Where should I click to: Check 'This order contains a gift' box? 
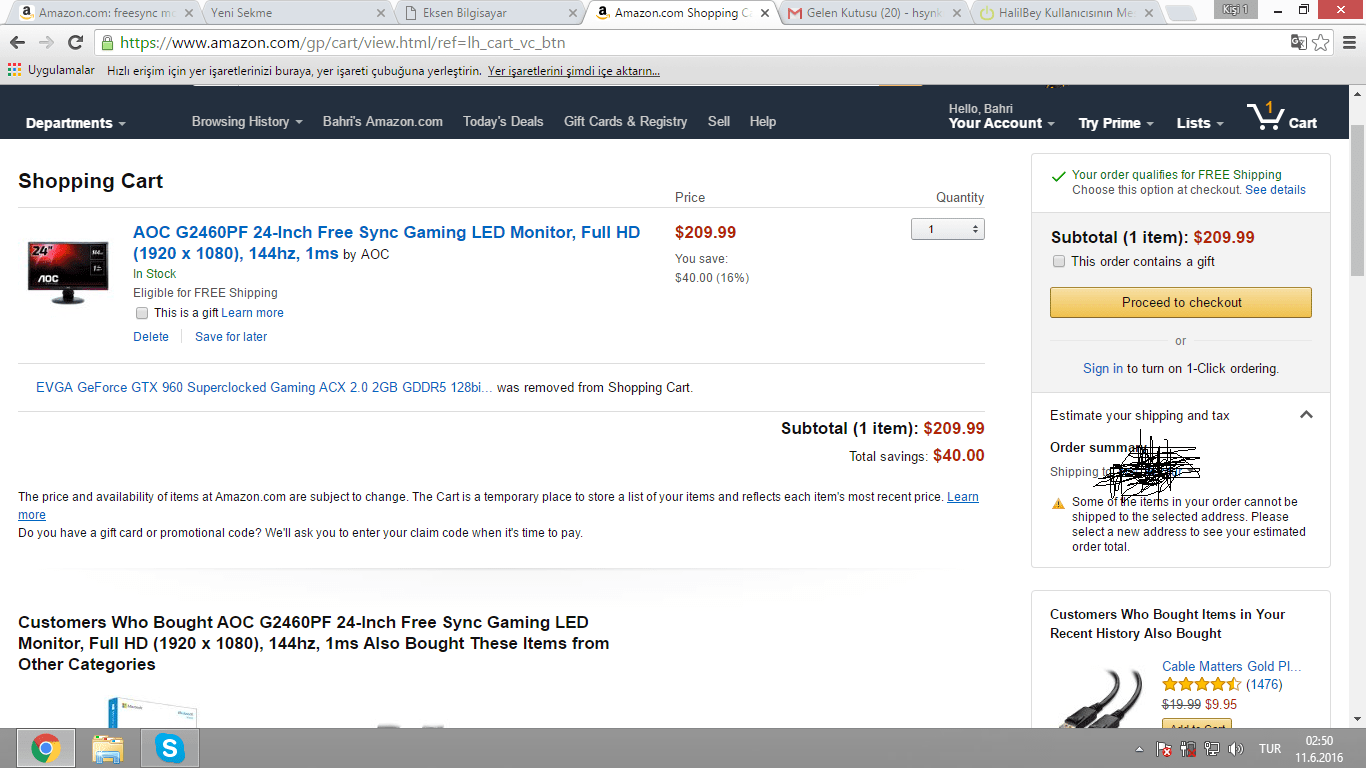pyautogui.click(x=1059, y=261)
